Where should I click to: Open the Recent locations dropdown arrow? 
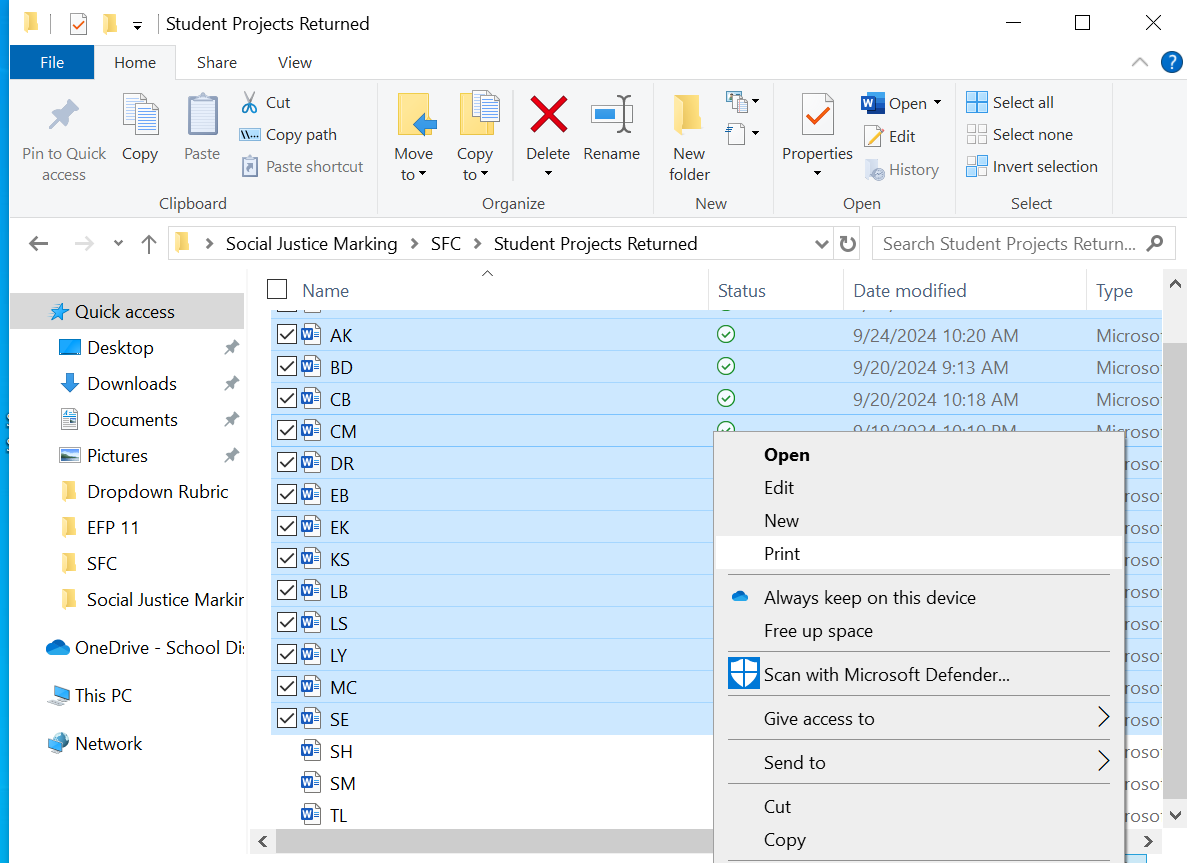coord(117,244)
